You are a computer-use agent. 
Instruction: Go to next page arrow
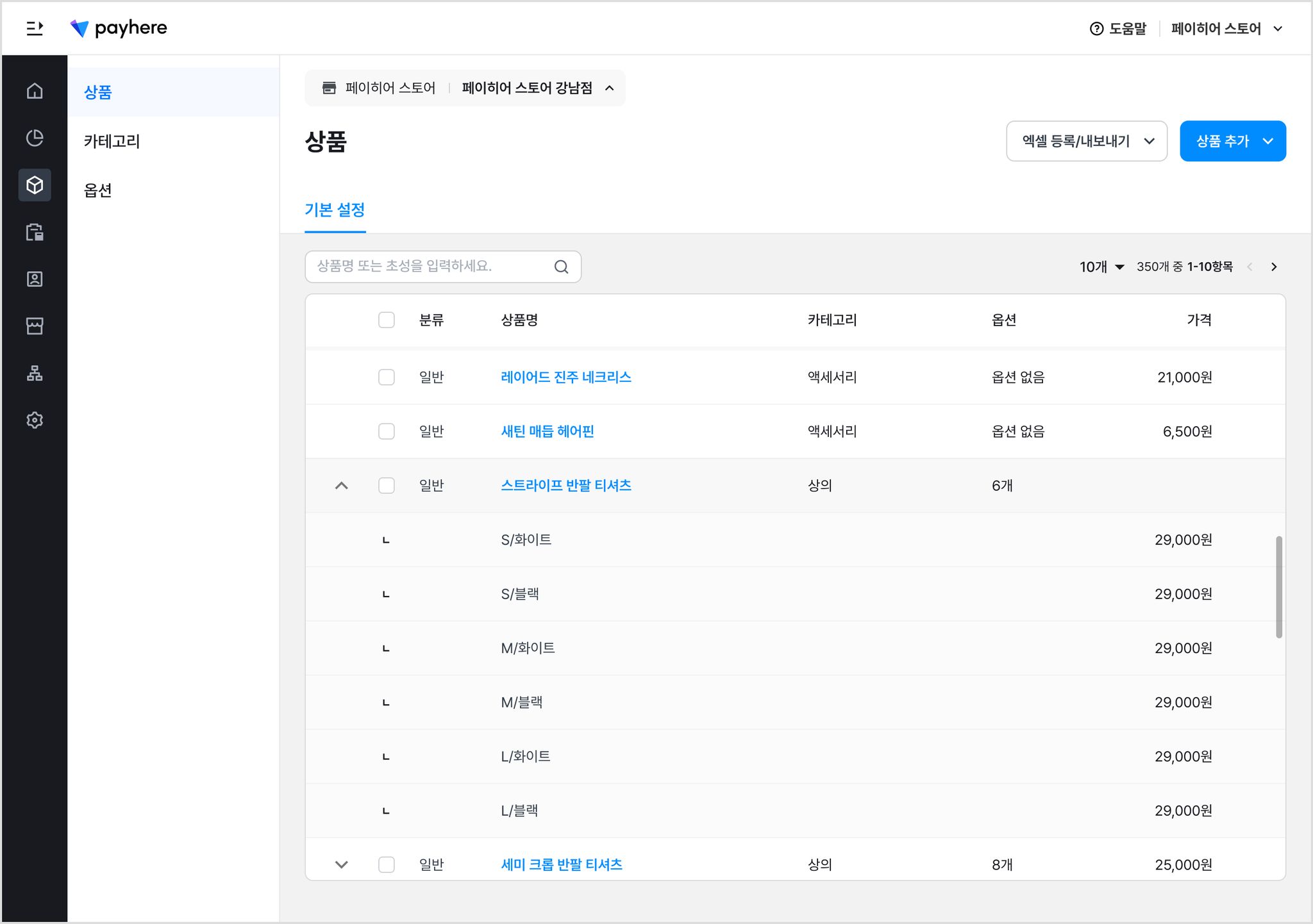(x=1274, y=267)
